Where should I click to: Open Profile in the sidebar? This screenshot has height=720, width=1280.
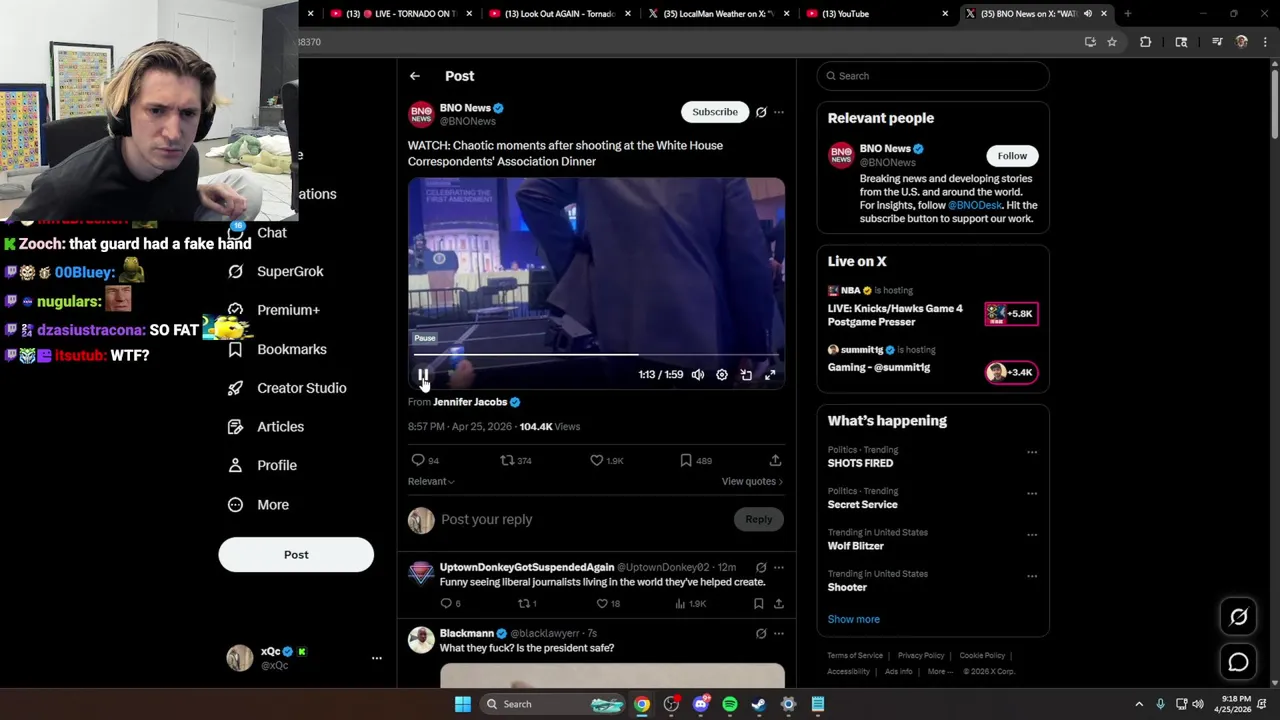(262, 465)
